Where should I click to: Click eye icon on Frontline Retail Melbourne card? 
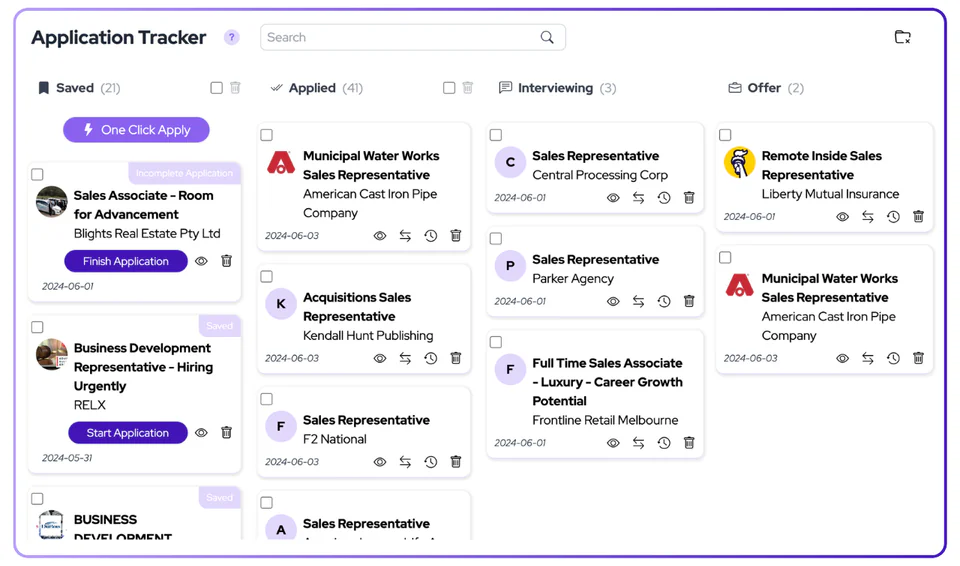tap(613, 443)
